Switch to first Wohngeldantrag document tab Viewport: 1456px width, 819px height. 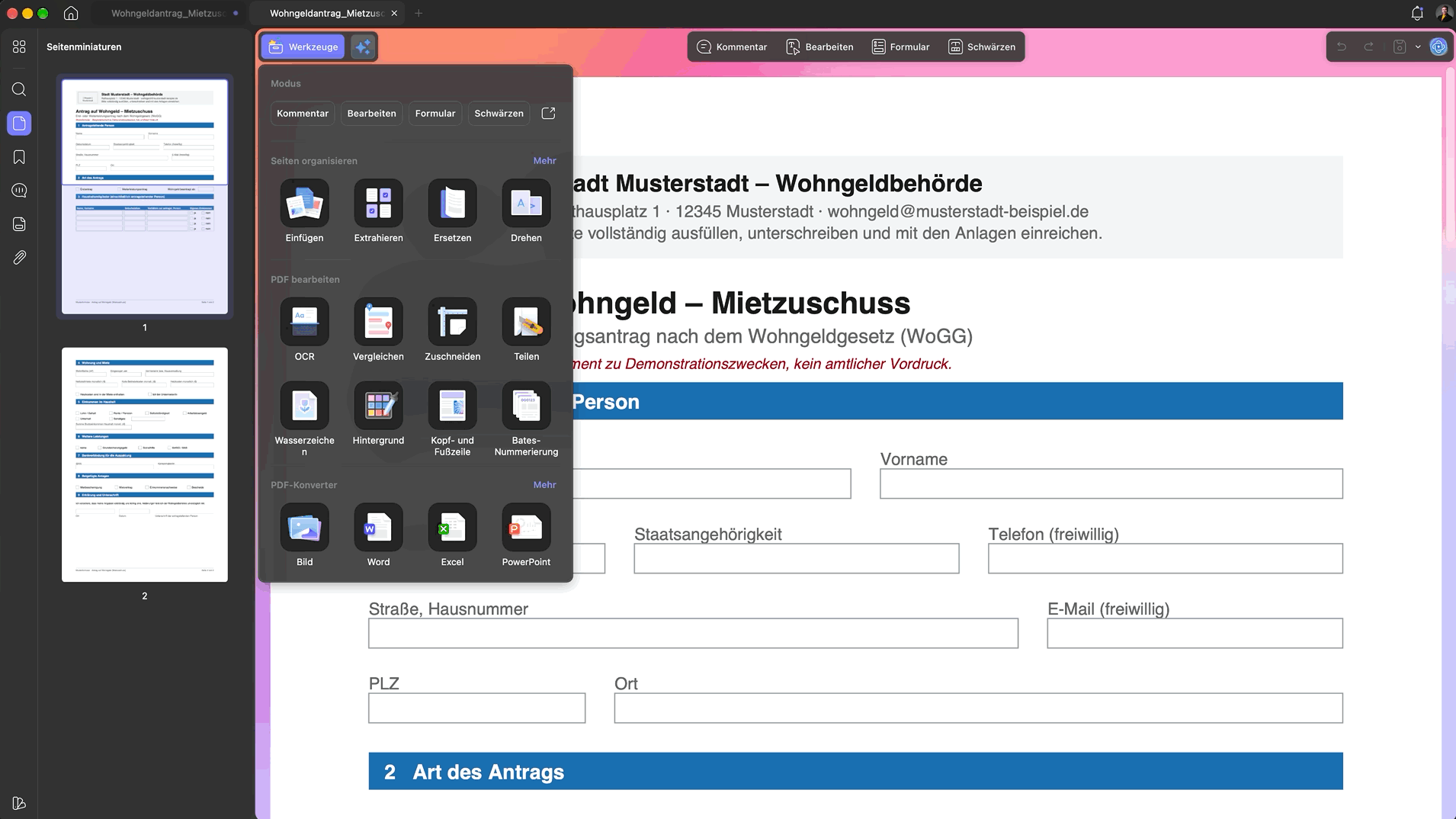coord(168,13)
